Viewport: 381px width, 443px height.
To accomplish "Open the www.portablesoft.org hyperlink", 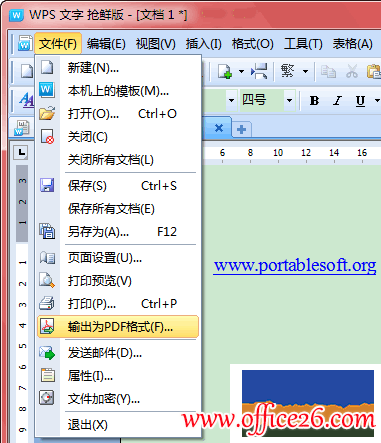I will 295,266.
